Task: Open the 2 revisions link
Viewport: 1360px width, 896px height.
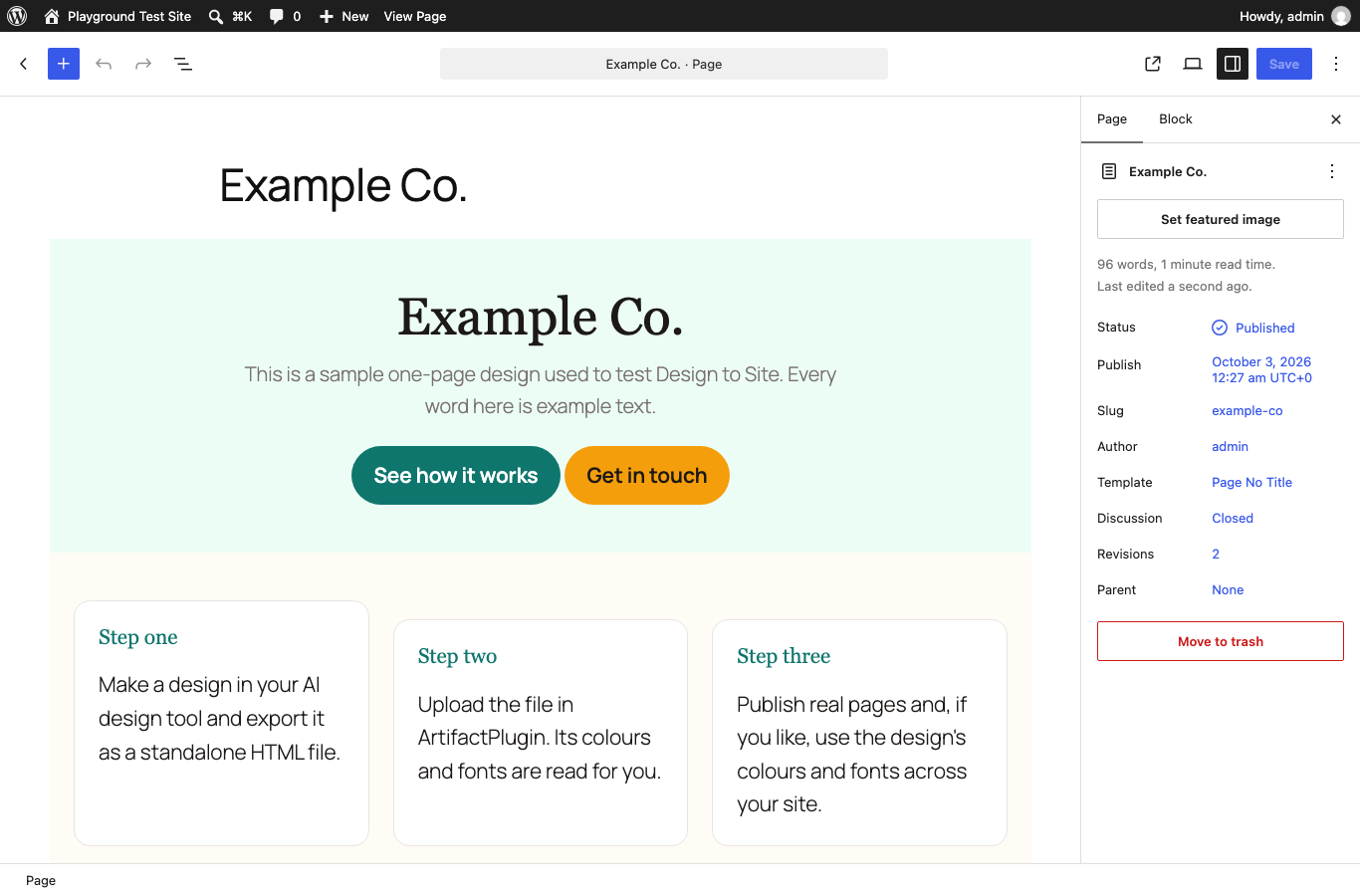Action: click(1216, 554)
